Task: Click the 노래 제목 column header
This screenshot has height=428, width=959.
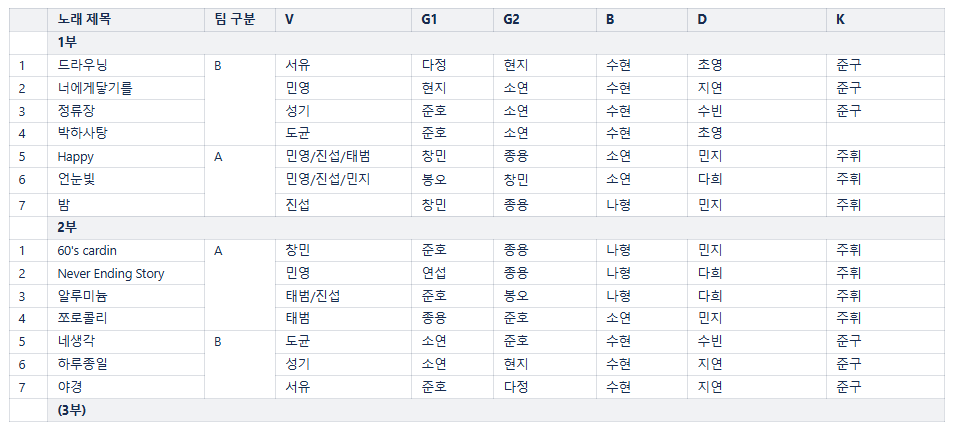Action: click(85, 19)
